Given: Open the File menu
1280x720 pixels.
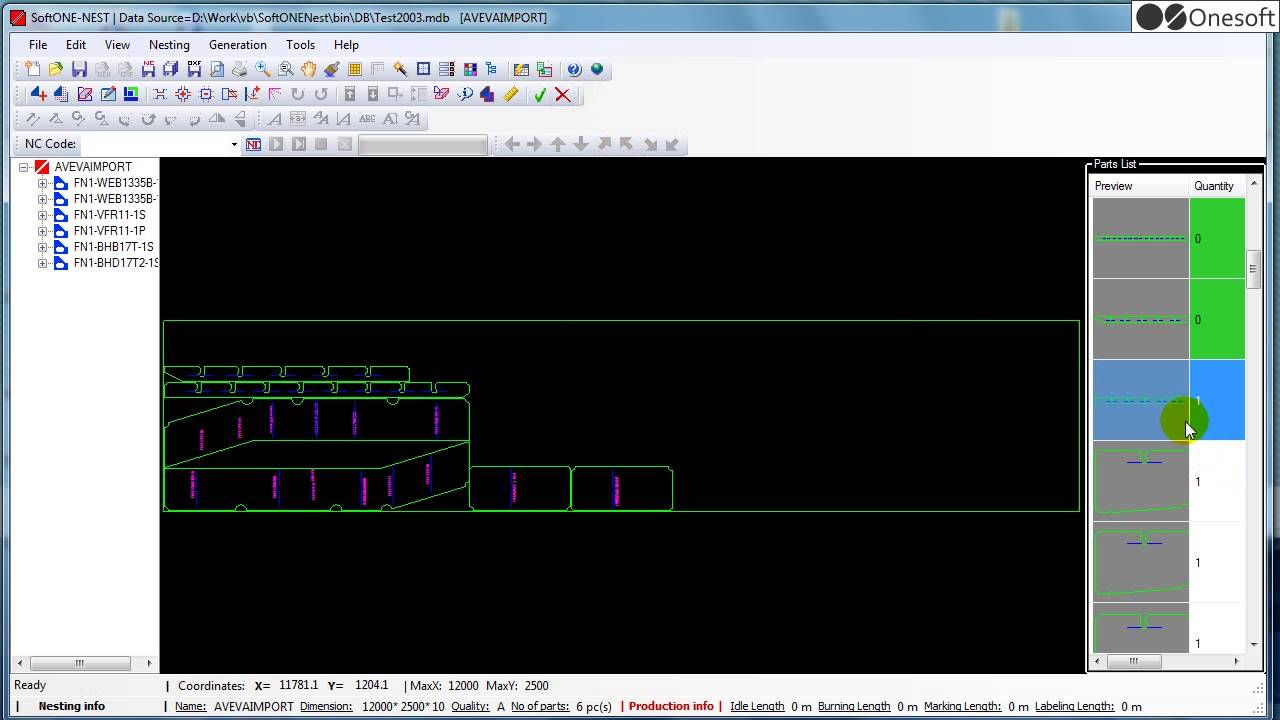Looking at the screenshot, I should click(x=38, y=45).
